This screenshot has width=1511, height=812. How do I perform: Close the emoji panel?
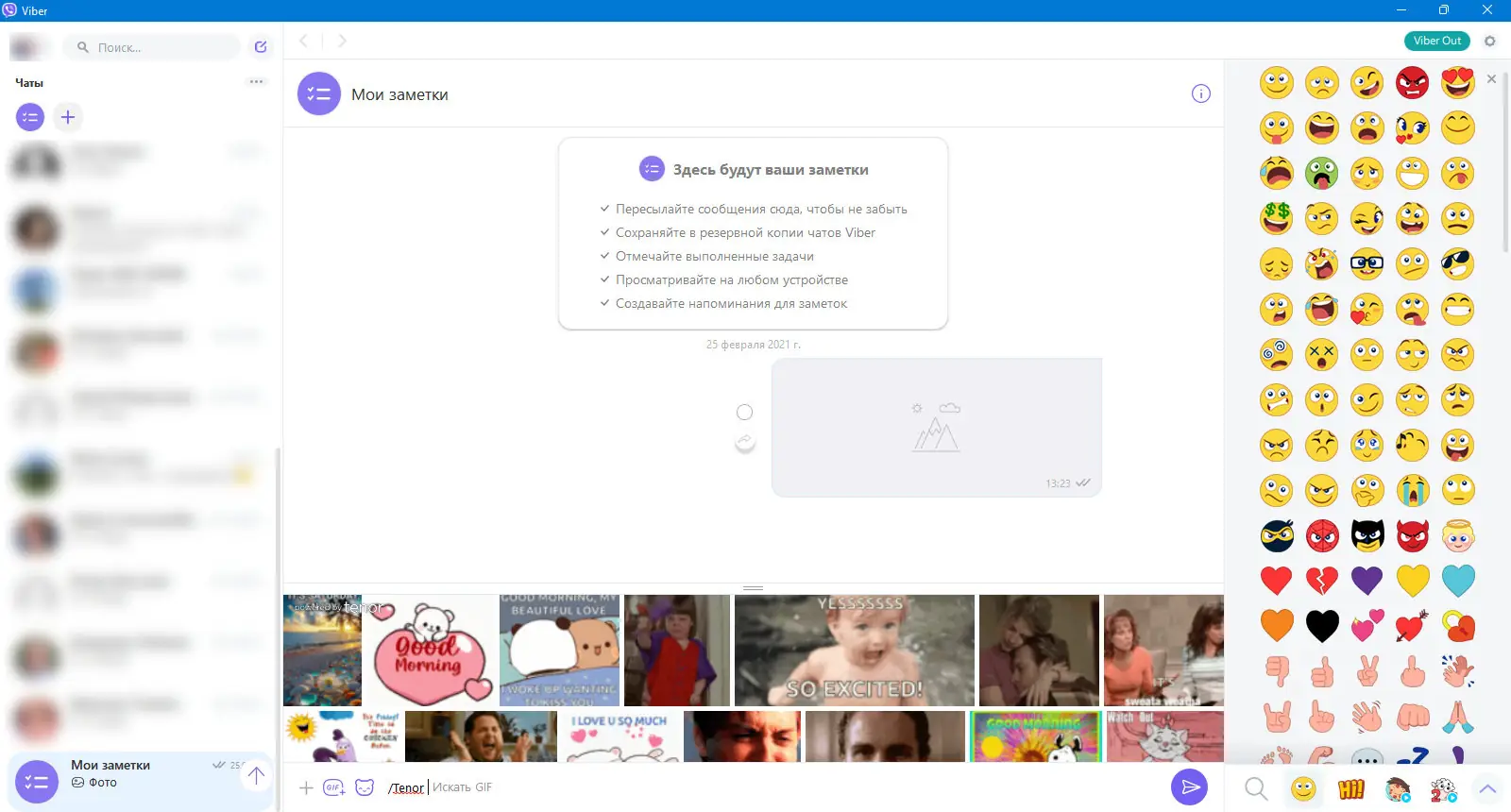tap(1491, 78)
